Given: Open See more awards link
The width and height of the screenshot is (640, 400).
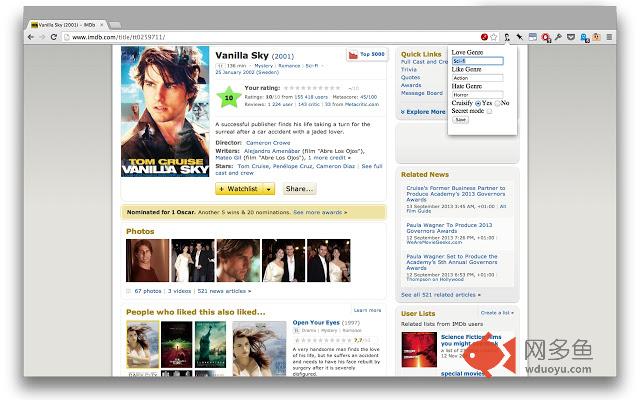Looking at the screenshot, I should pyautogui.click(x=320, y=212).
